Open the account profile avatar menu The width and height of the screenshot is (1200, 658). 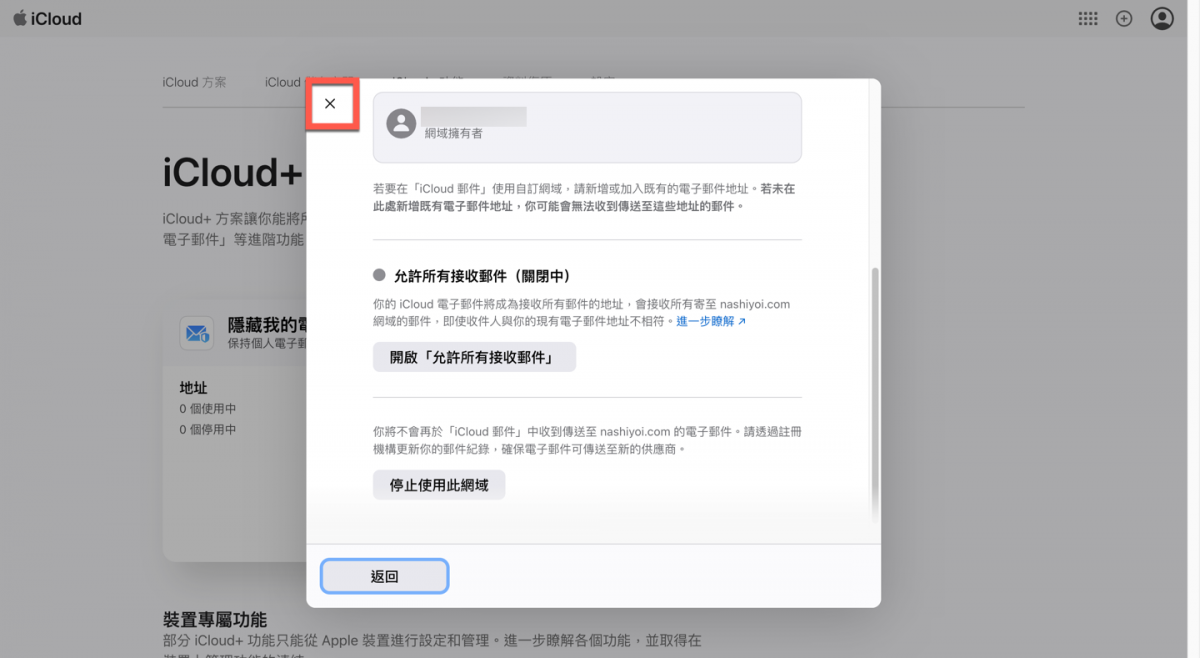[1162, 19]
